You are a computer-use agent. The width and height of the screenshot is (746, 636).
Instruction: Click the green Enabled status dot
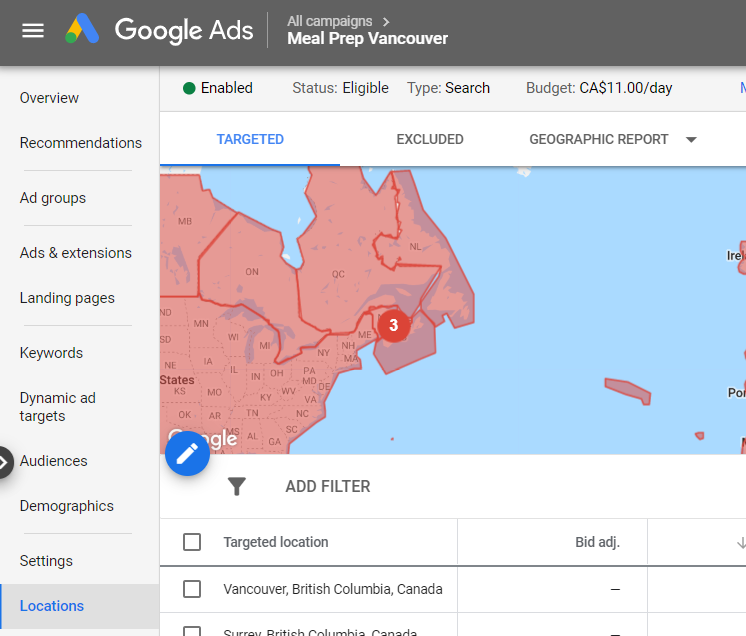pyautogui.click(x=189, y=88)
